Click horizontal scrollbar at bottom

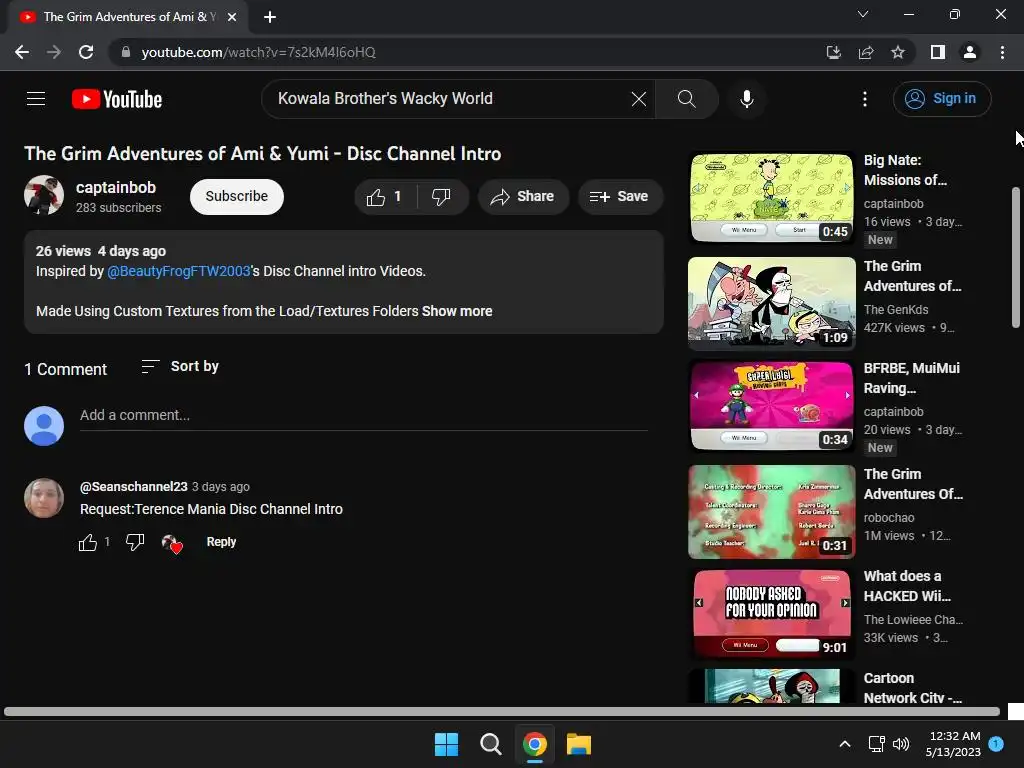[502, 711]
